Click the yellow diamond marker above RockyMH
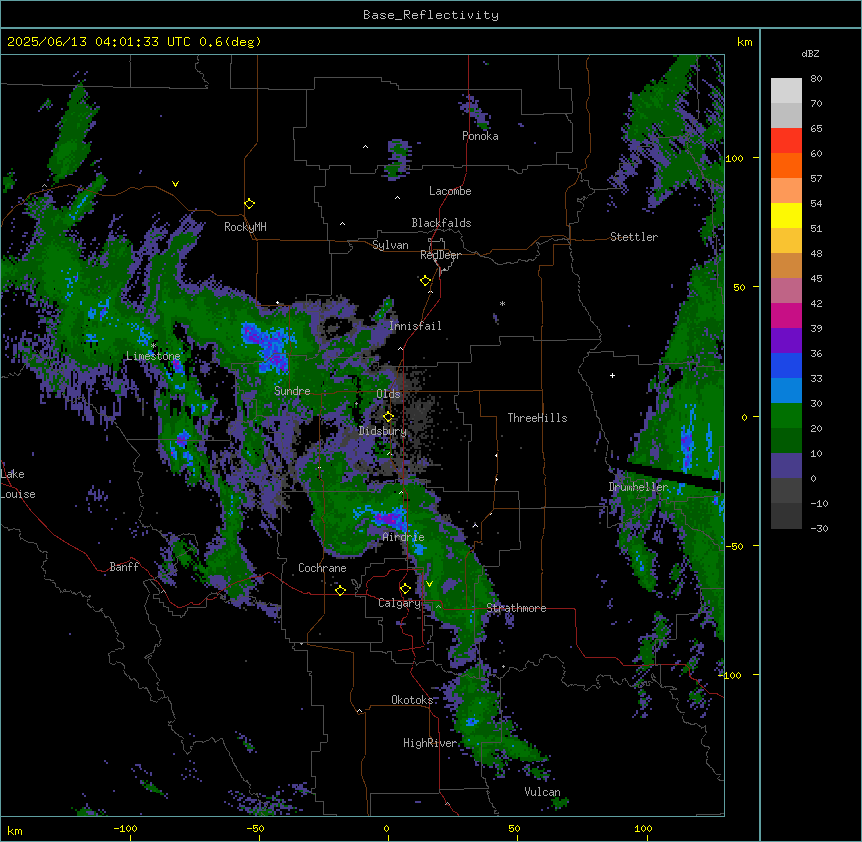 click(x=250, y=204)
